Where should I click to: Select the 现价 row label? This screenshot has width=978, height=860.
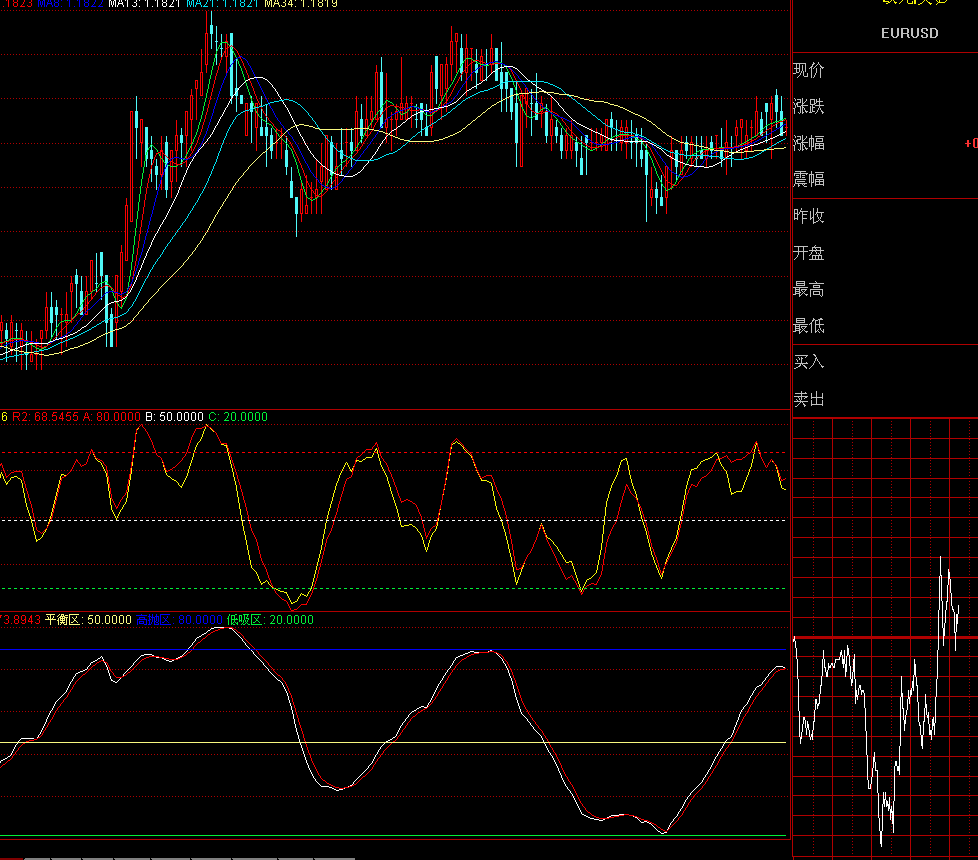pyautogui.click(x=809, y=70)
